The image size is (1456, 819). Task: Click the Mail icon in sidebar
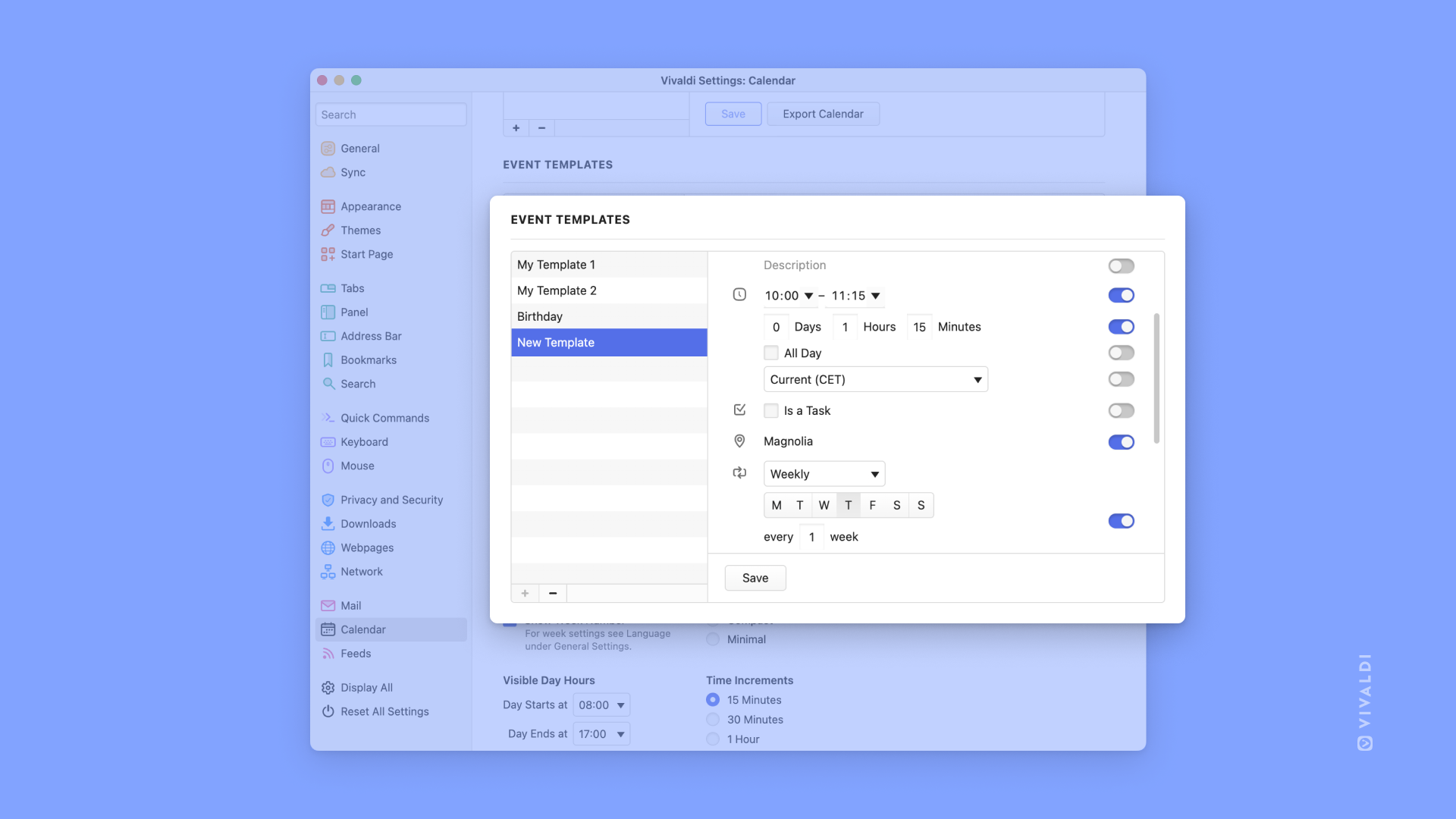point(328,605)
